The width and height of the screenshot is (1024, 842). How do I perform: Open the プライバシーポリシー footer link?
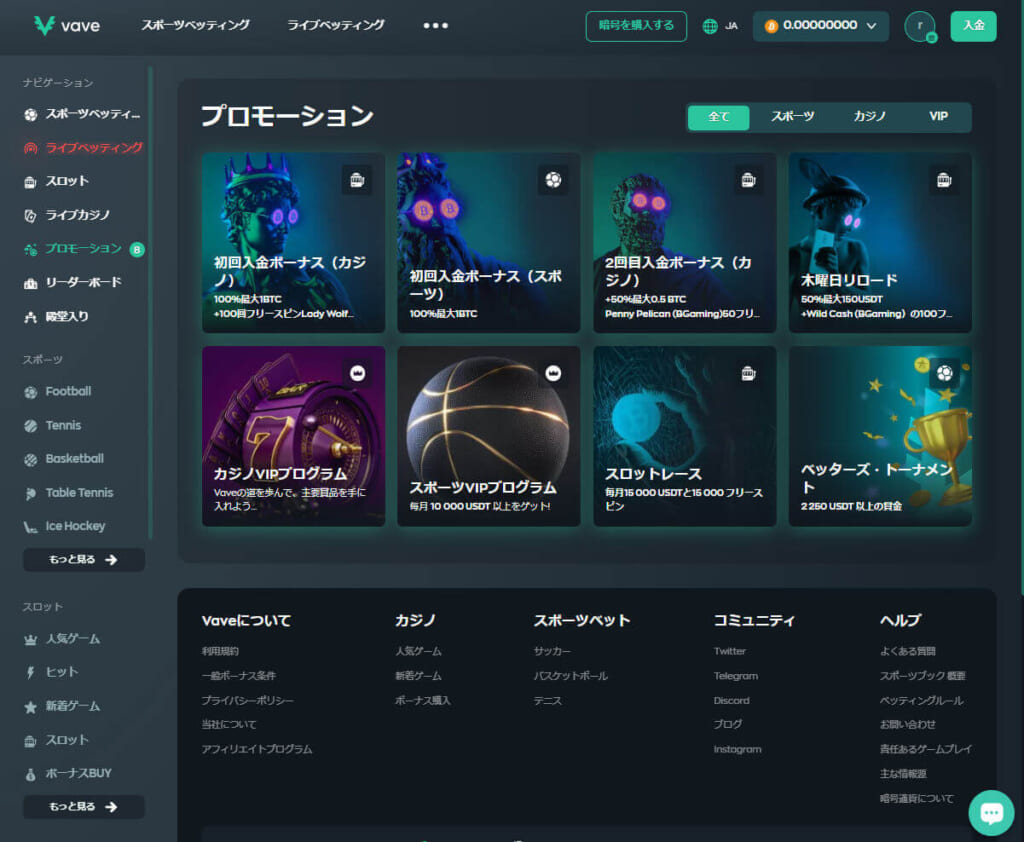[248, 700]
